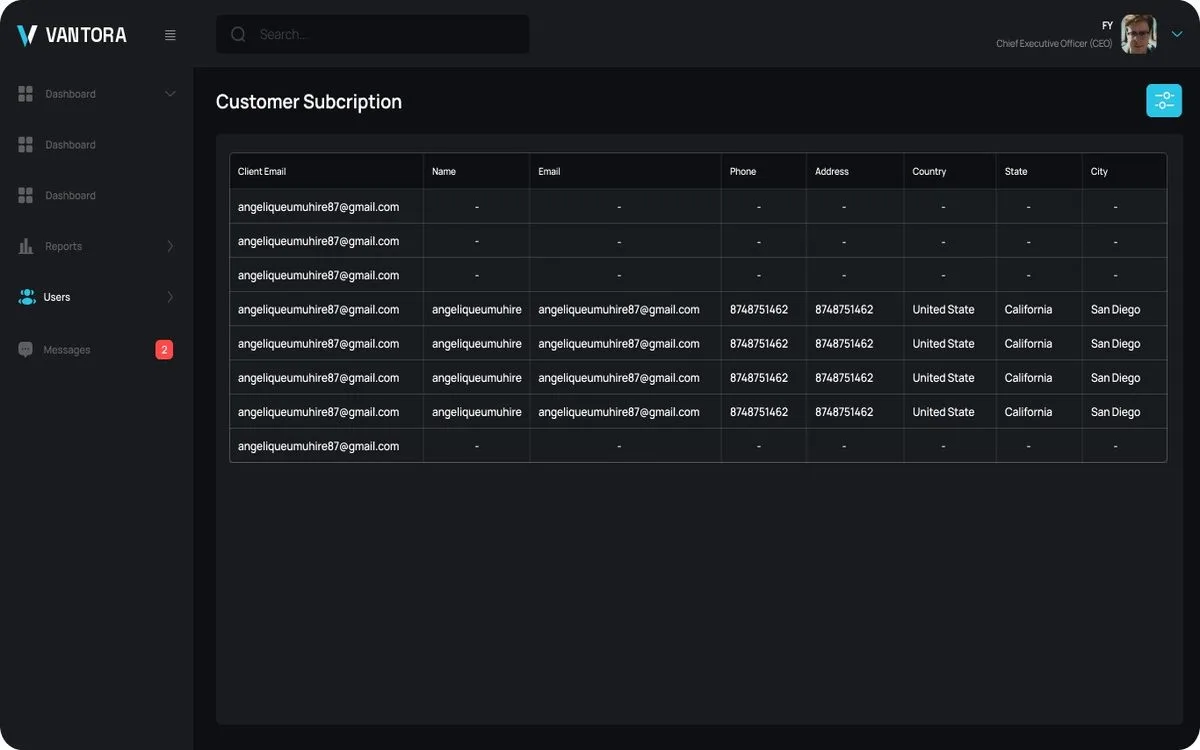Toggle the sidebar with the hamburger icon
The height and width of the screenshot is (750, 1200).
[x=170, y=35]
